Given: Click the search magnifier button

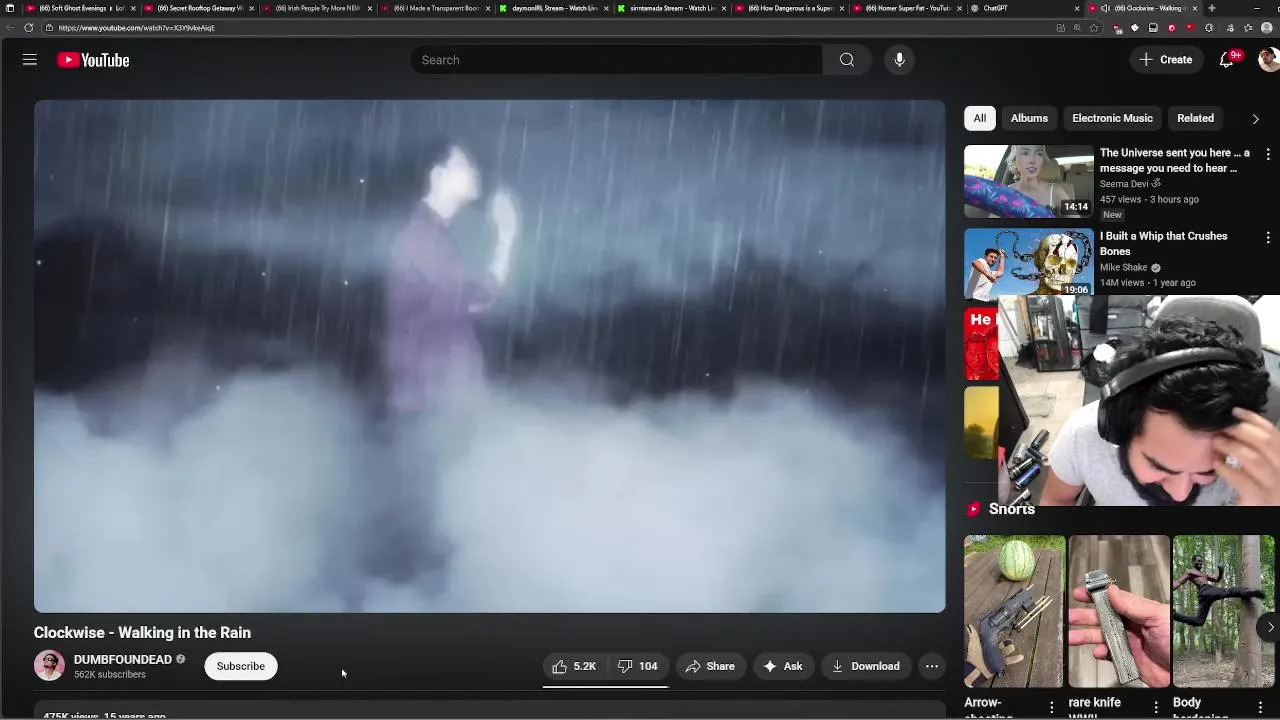Looking at the screenshot, I should (x=847, y=60).
